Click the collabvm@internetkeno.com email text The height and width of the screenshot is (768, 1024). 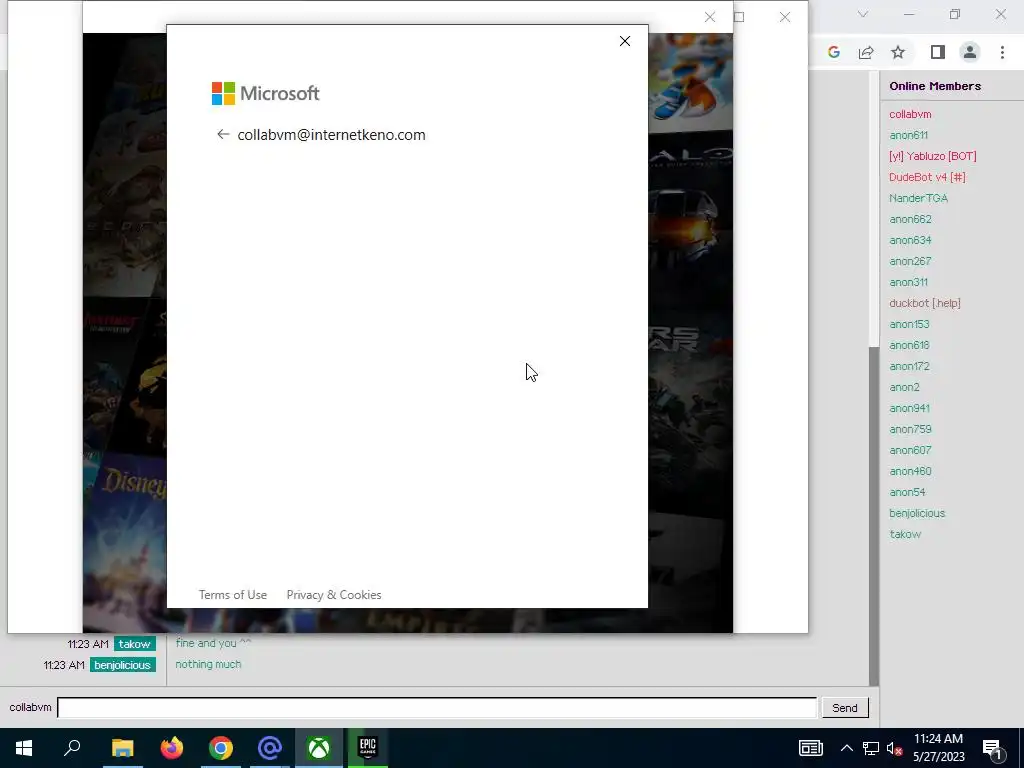point(331,135)
